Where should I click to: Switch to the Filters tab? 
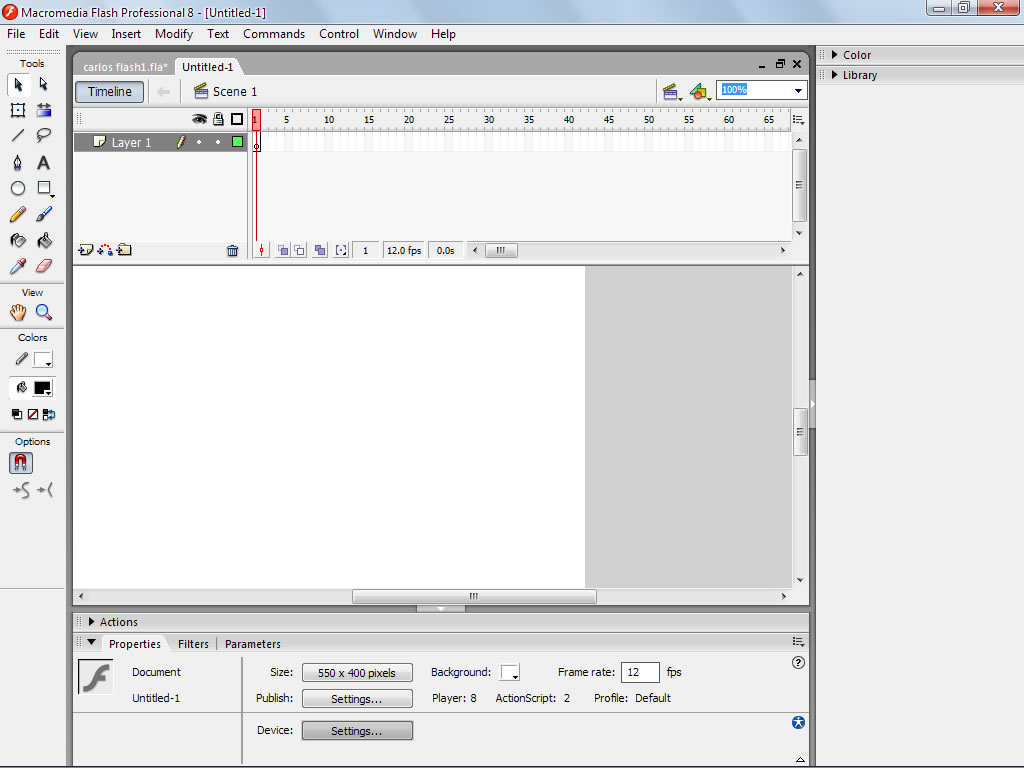coord(193,644)
